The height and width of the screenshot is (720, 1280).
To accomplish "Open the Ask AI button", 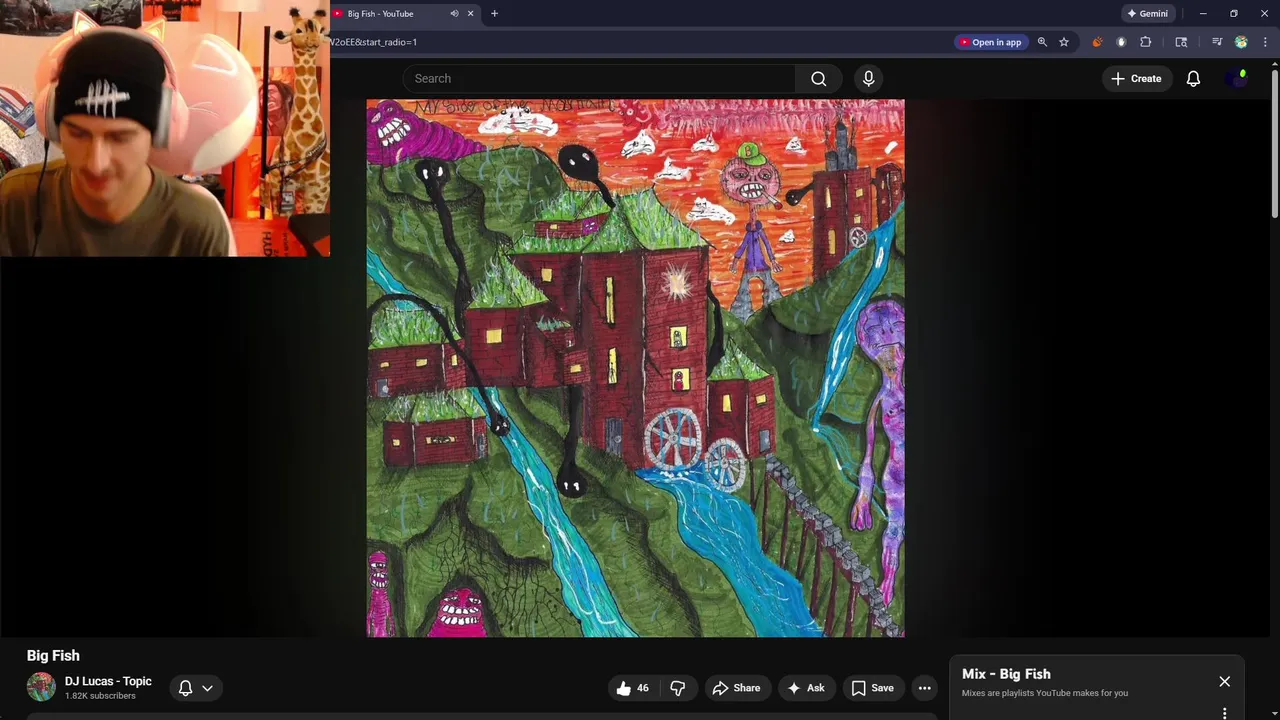I will 806,688.
